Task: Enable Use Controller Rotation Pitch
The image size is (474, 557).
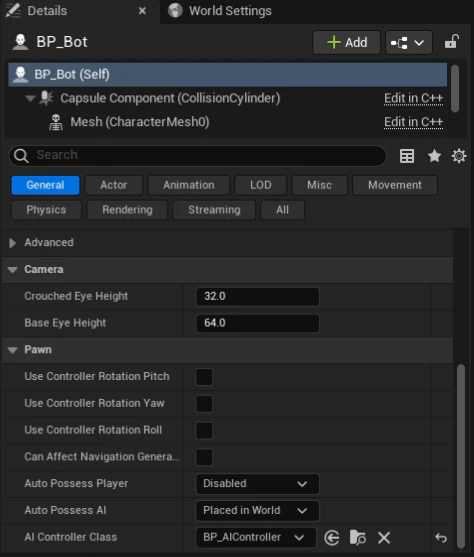Action: click(204, 377)
